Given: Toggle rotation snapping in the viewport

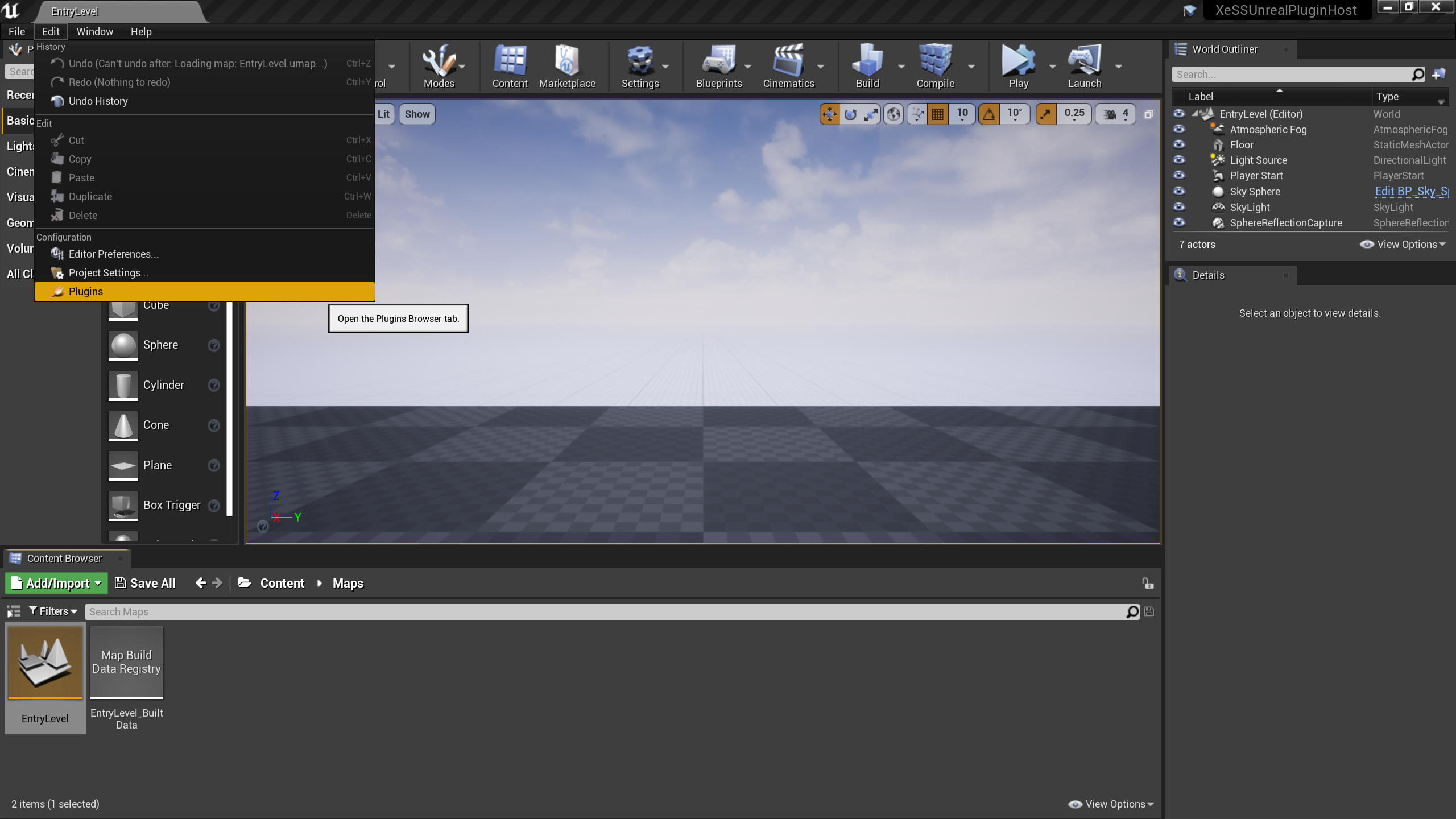Looking at the screenshot, I should click(989, 114).
